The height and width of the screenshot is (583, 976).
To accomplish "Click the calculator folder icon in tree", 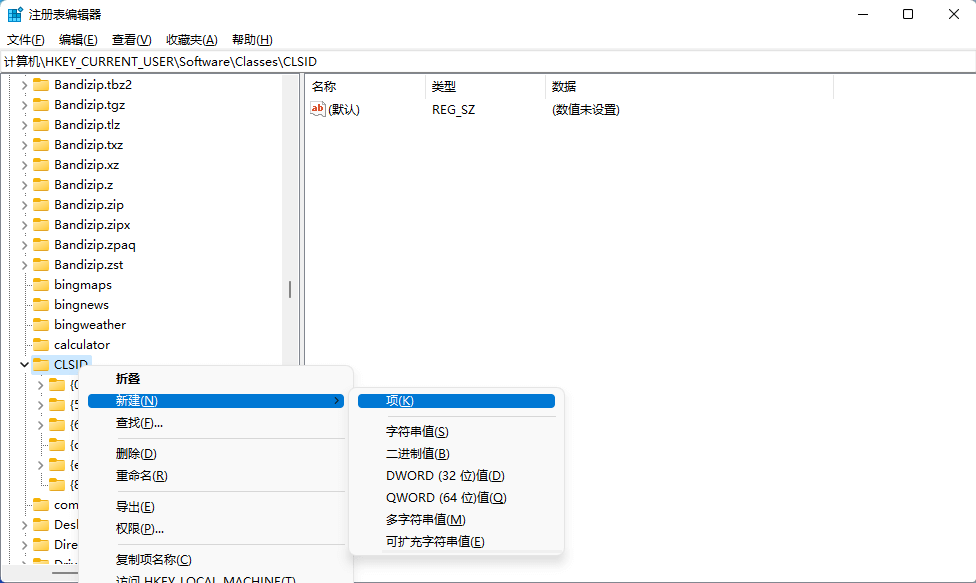I will point(41,345).
